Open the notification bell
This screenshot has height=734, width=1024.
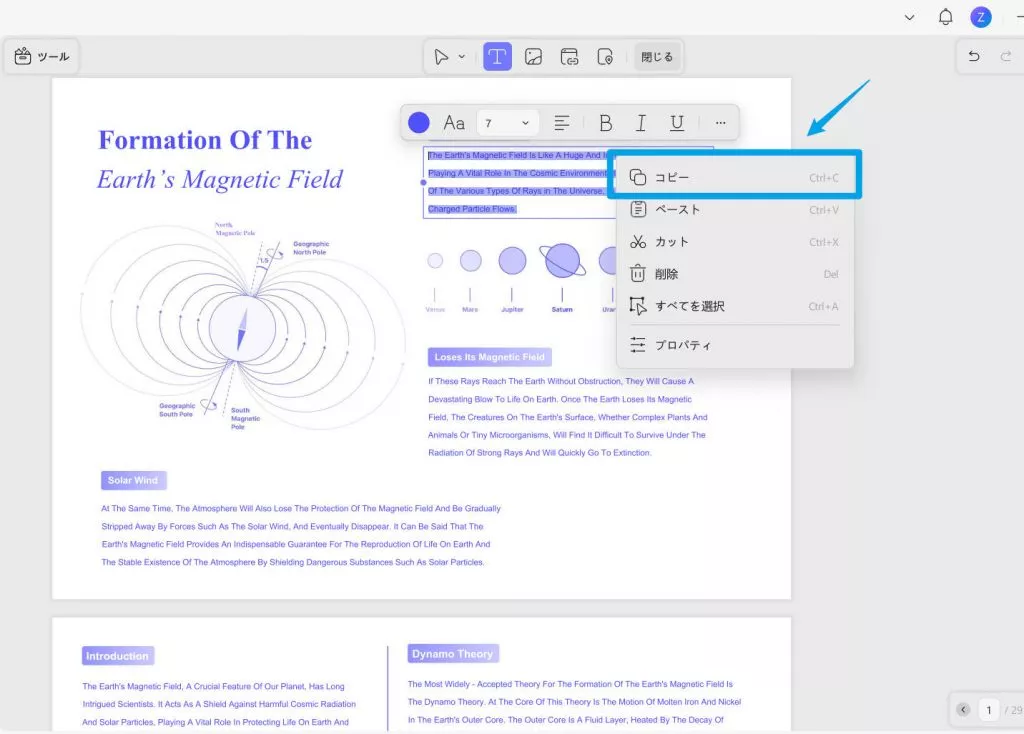[945, 17]
